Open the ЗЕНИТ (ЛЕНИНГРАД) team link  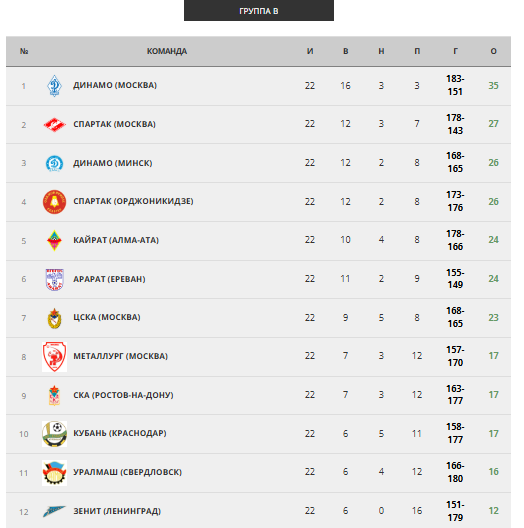pos(117,511)
